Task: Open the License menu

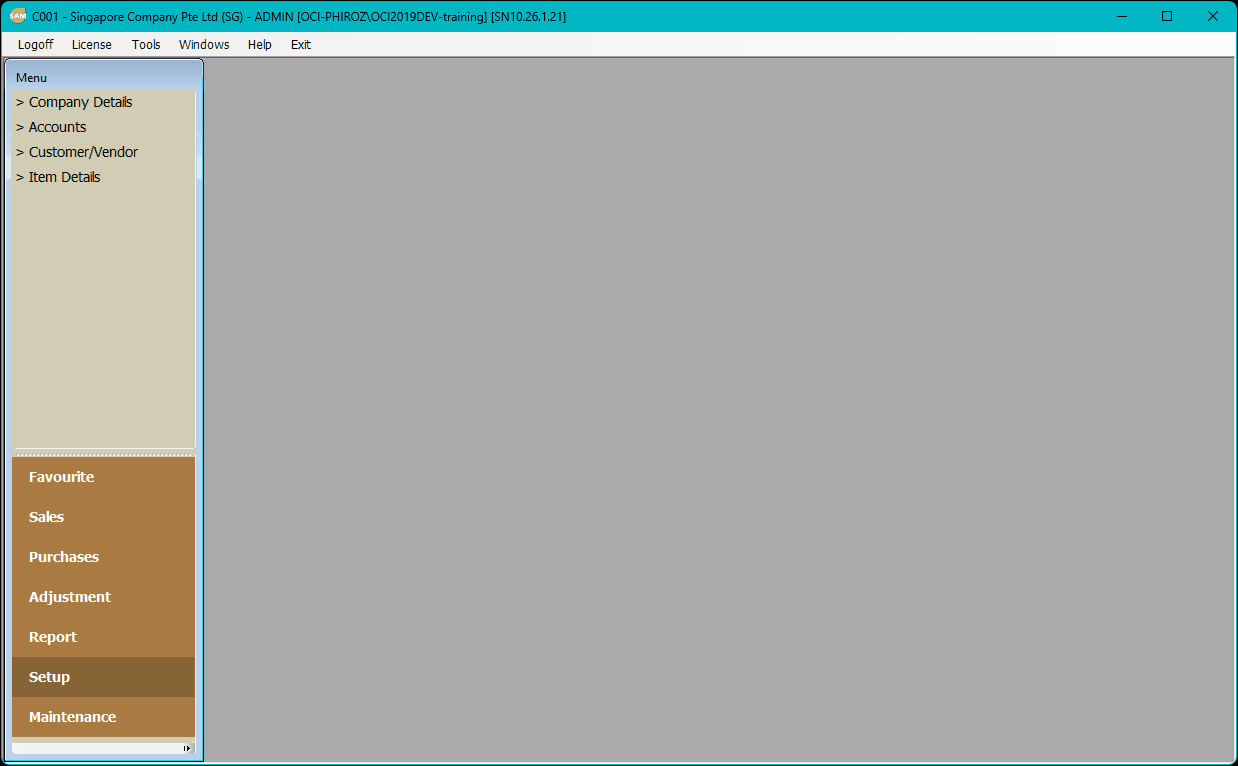Action: (92, 45)
